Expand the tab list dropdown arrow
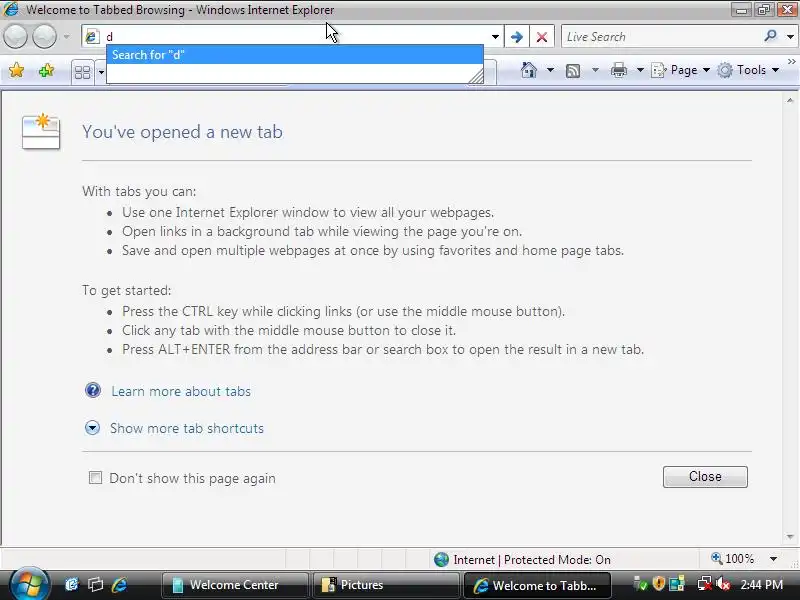 pos(101,72)
